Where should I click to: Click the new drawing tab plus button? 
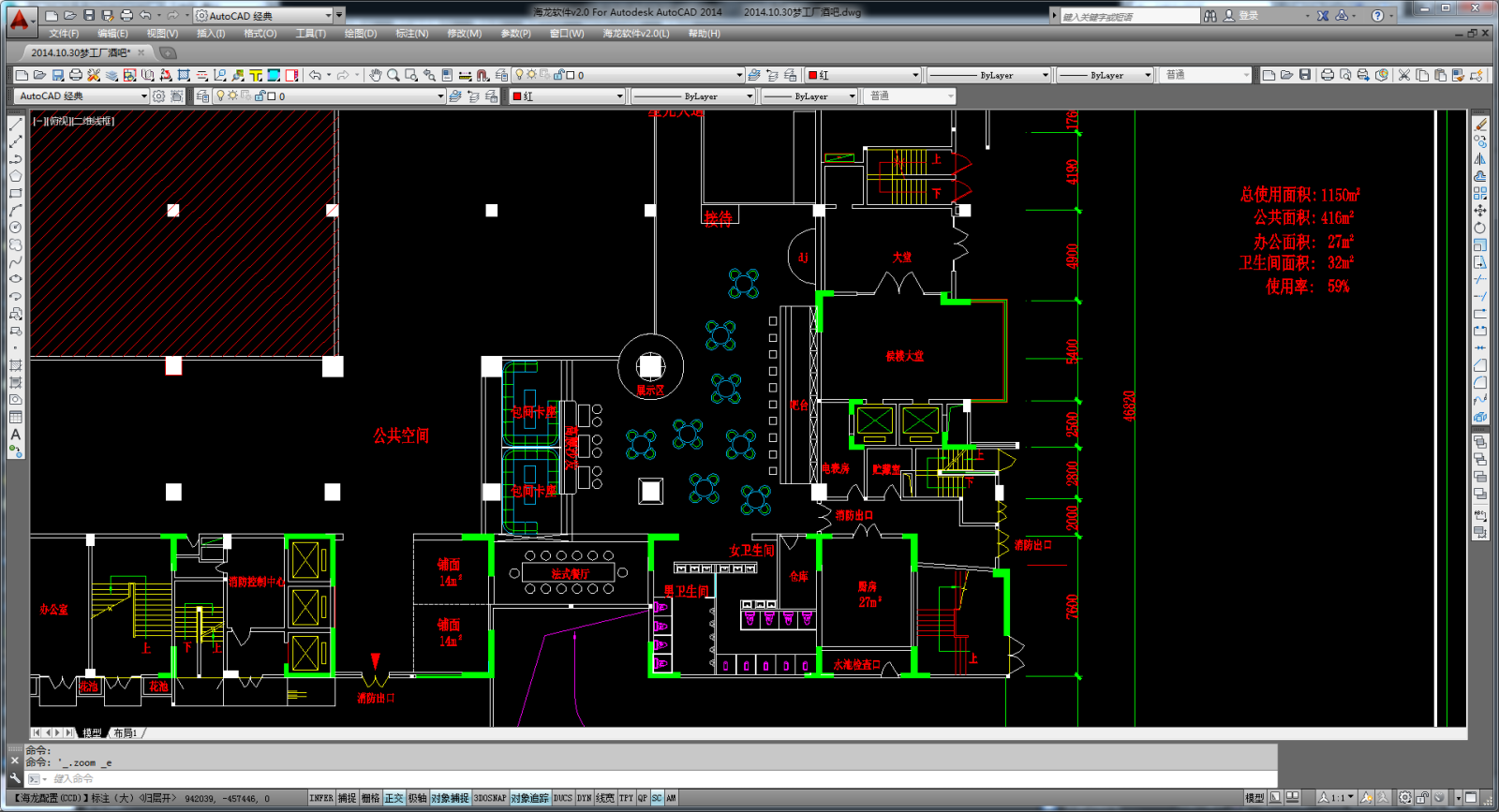[x=168, y=52]
